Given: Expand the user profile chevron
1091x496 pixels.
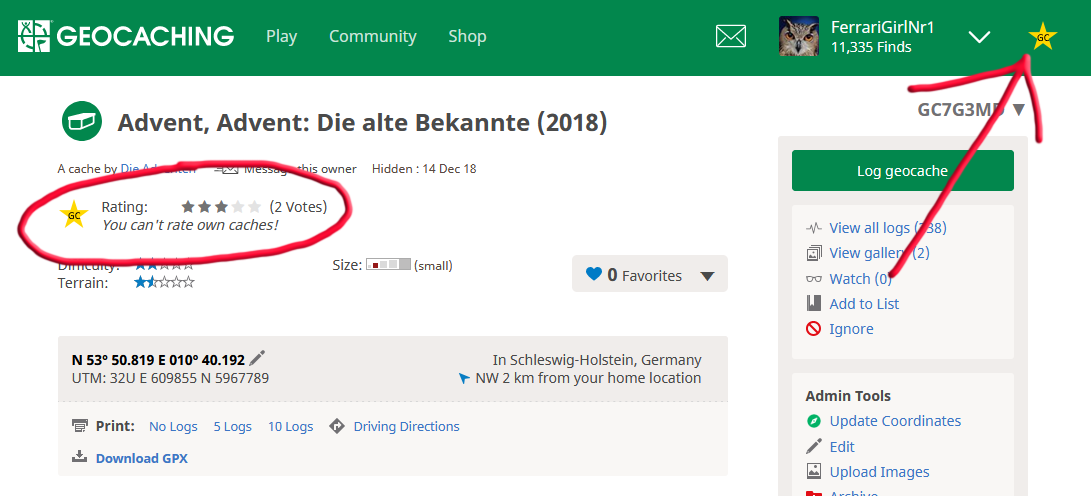Looking at the screenshot, I should [x=980, y=37].
